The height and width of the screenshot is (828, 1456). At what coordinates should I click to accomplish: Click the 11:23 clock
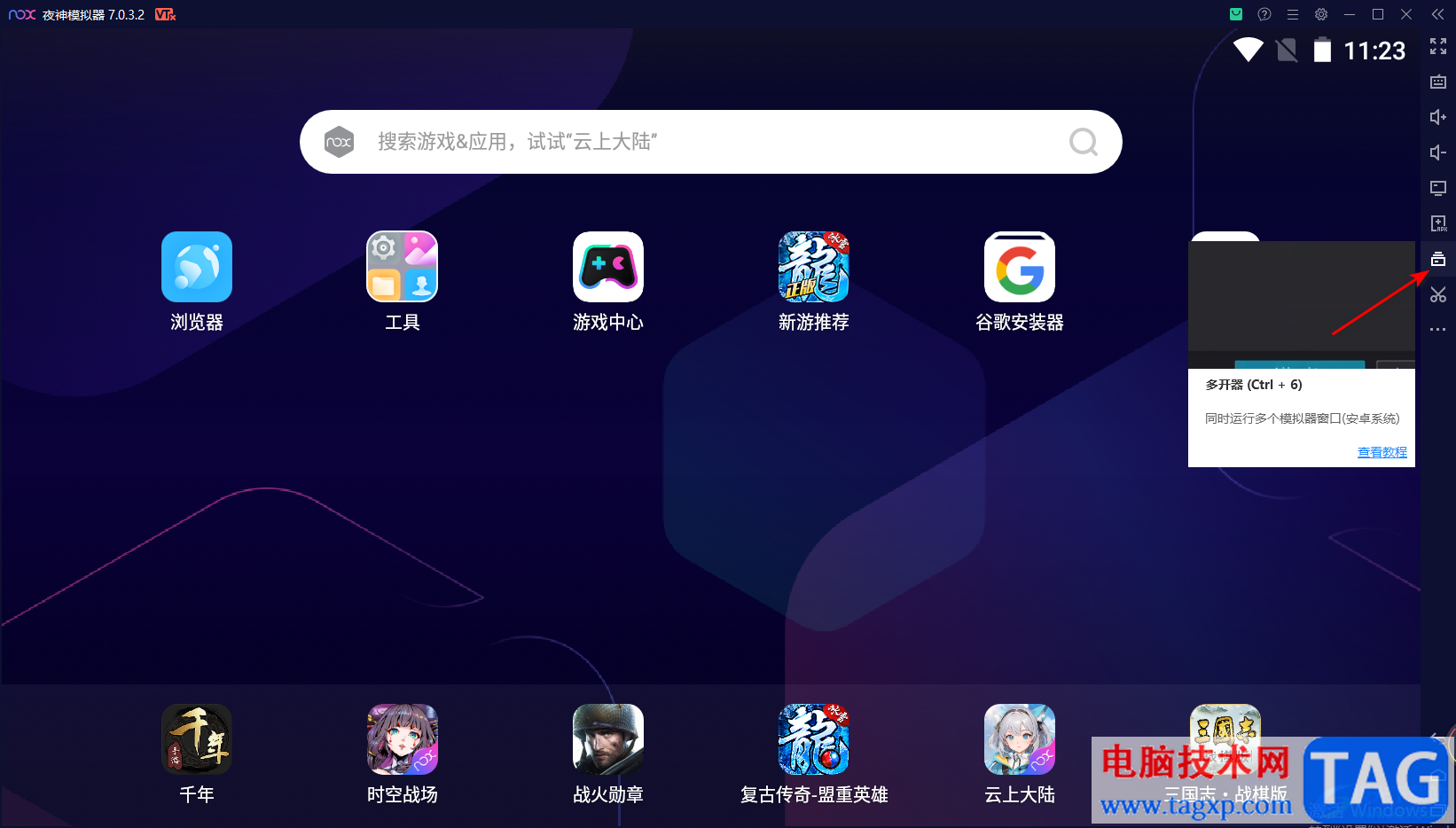pyautogui.click(x=1374, y=51)
